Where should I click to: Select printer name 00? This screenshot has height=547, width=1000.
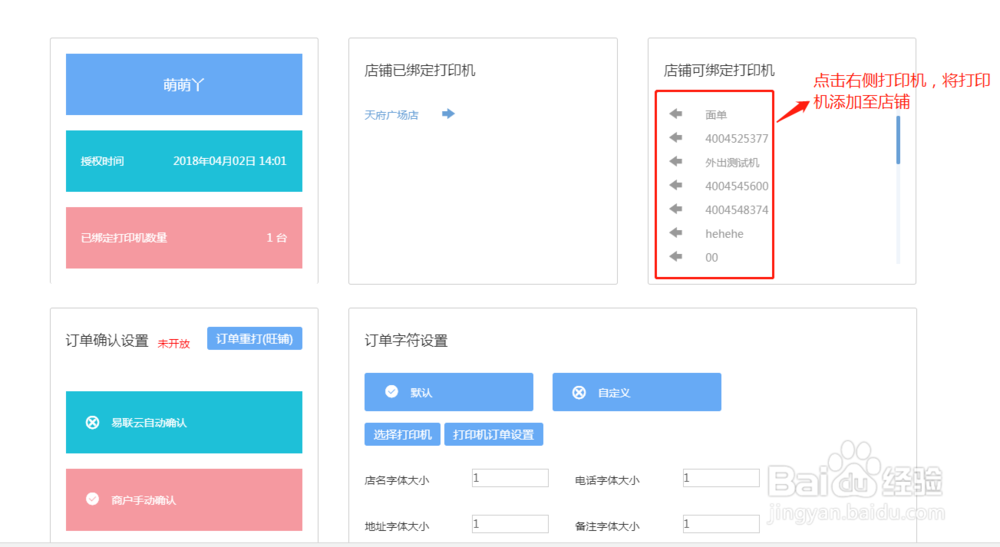click(712, 258)
